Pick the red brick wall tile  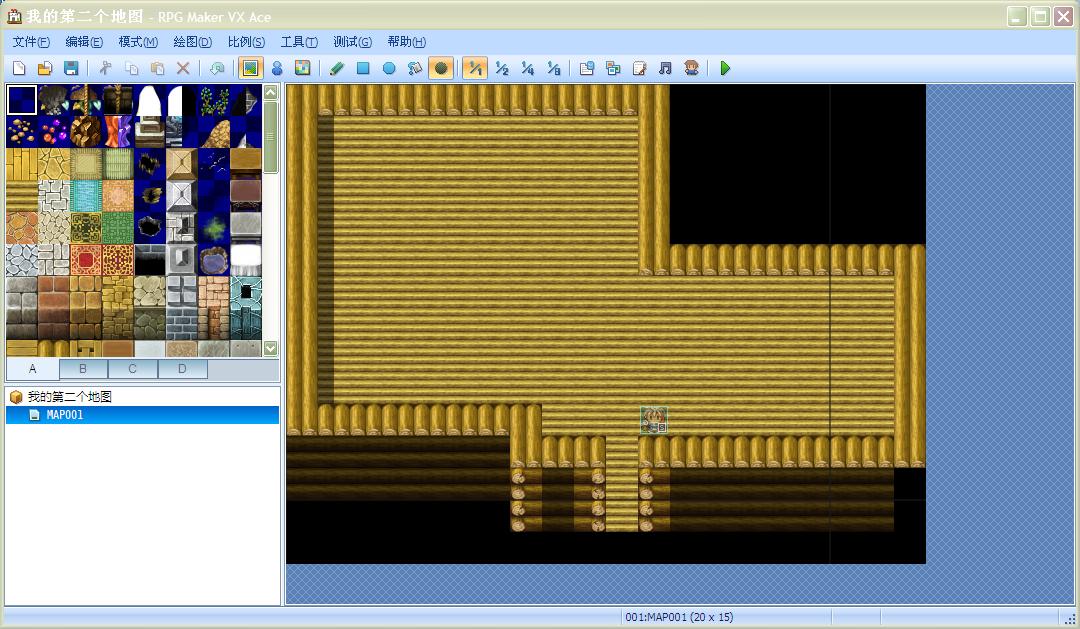(x=54, y=307)
